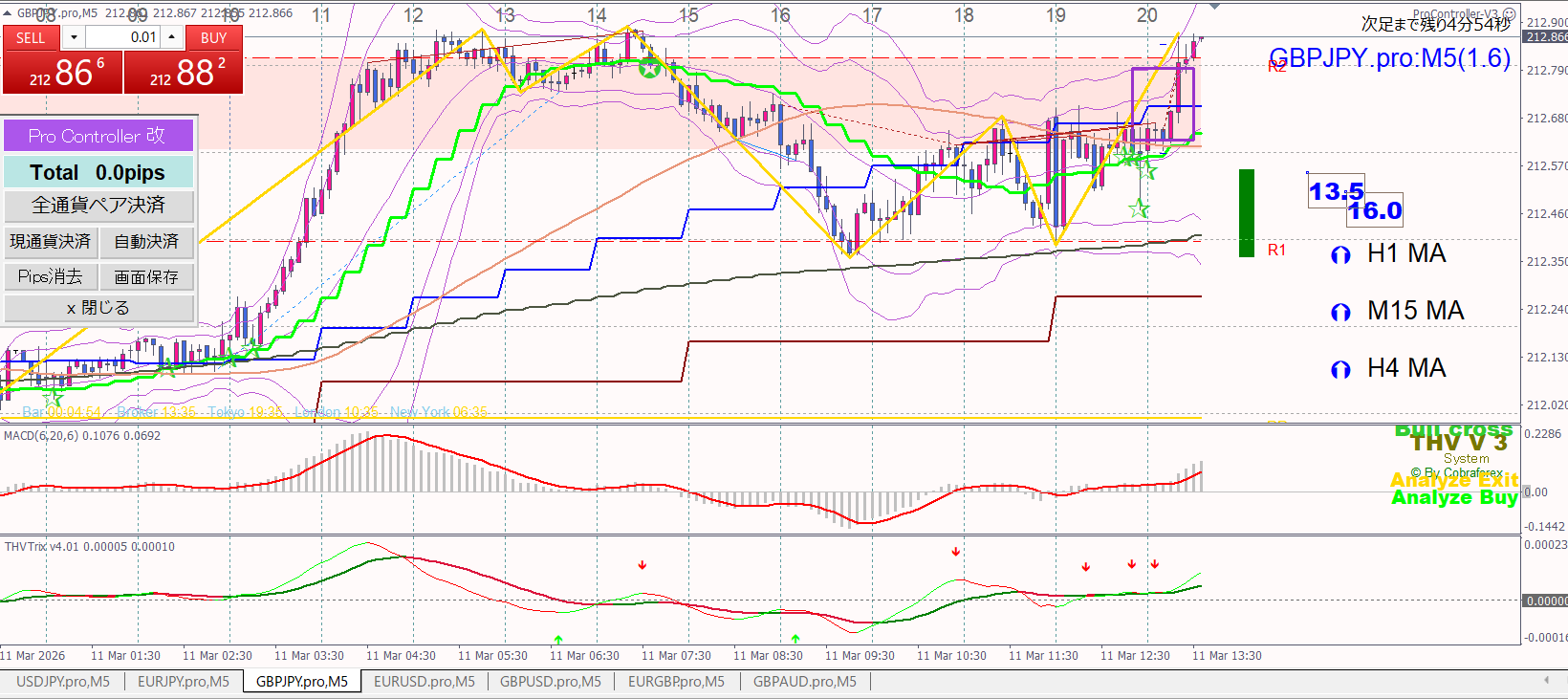Viewport: 1568px width, 699px height.
Task: Click the chart shift triangle marker at top
Action: pos(1214,7)
